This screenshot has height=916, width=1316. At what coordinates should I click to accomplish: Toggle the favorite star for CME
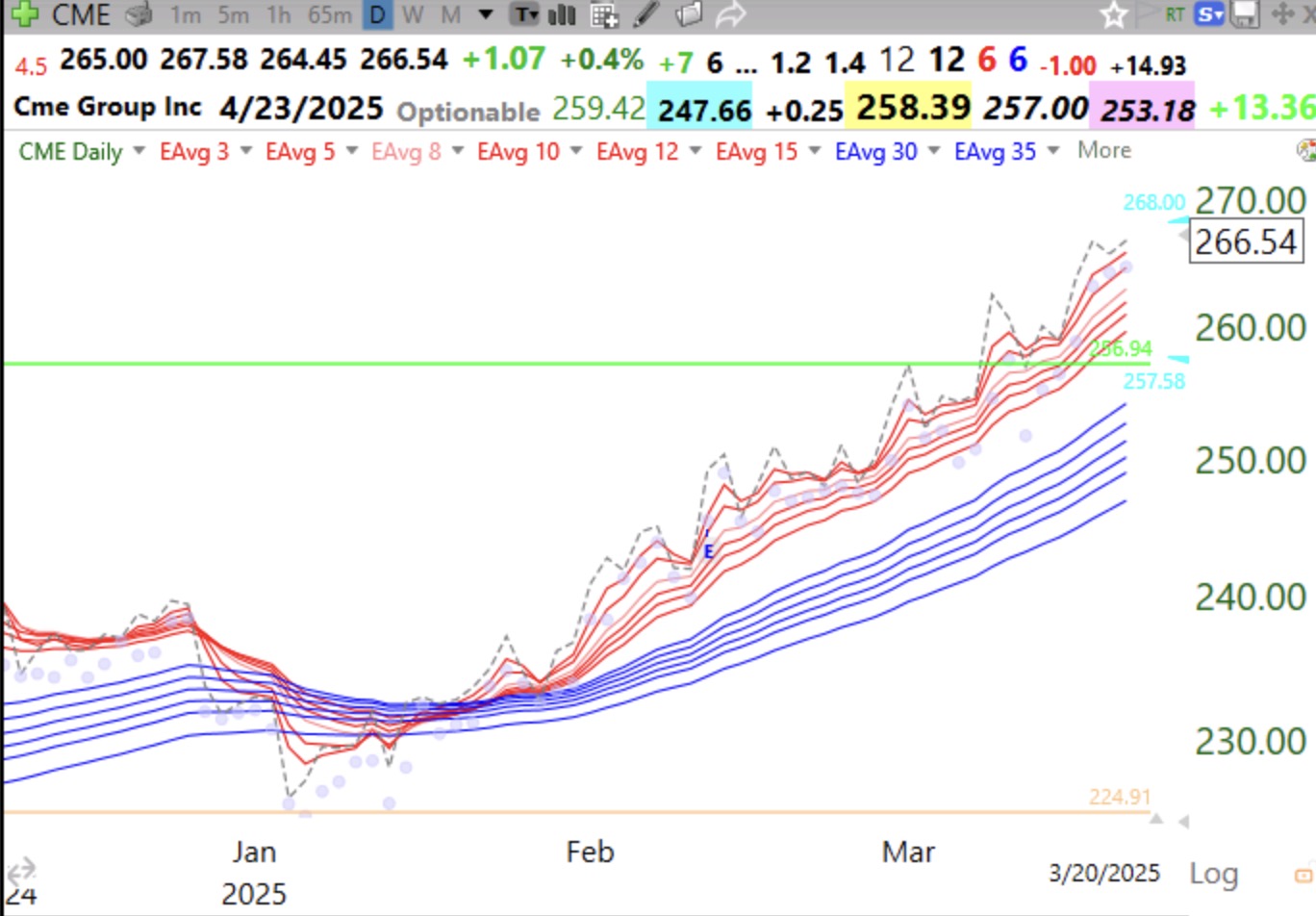click(1114, 14)
